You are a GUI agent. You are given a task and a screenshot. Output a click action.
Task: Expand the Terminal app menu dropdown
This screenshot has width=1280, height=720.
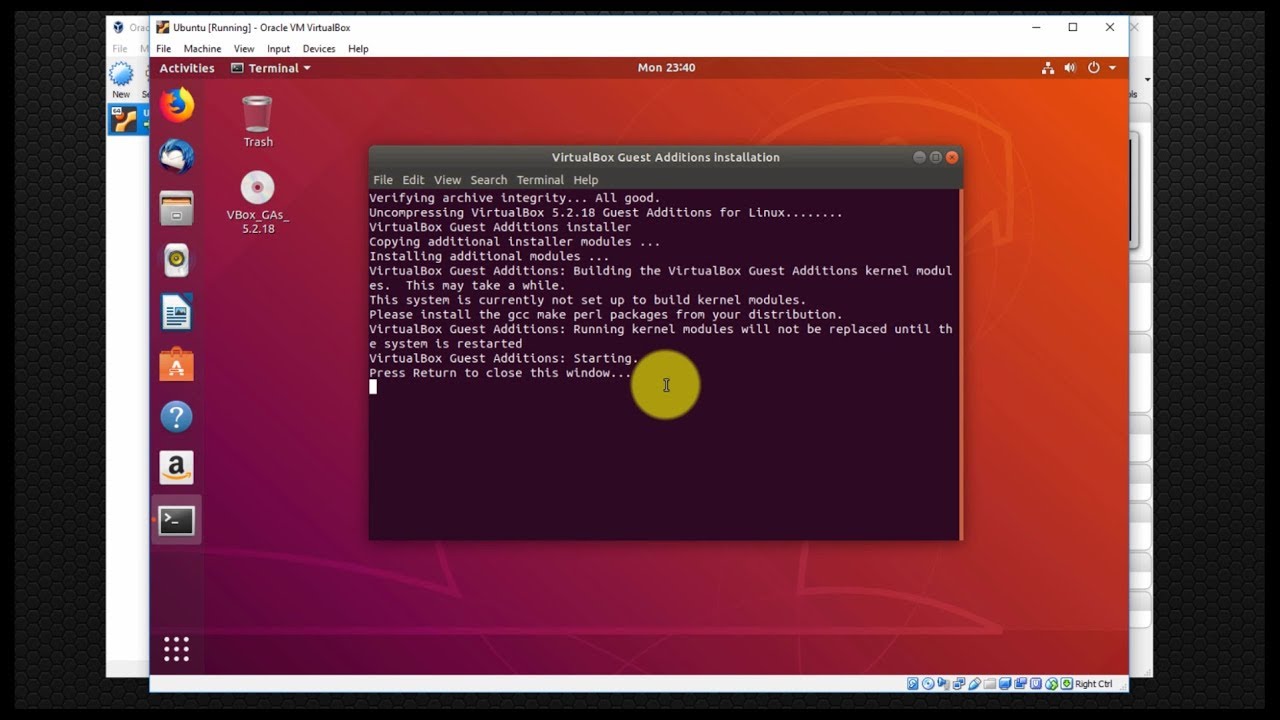click(x=271, y=68)
